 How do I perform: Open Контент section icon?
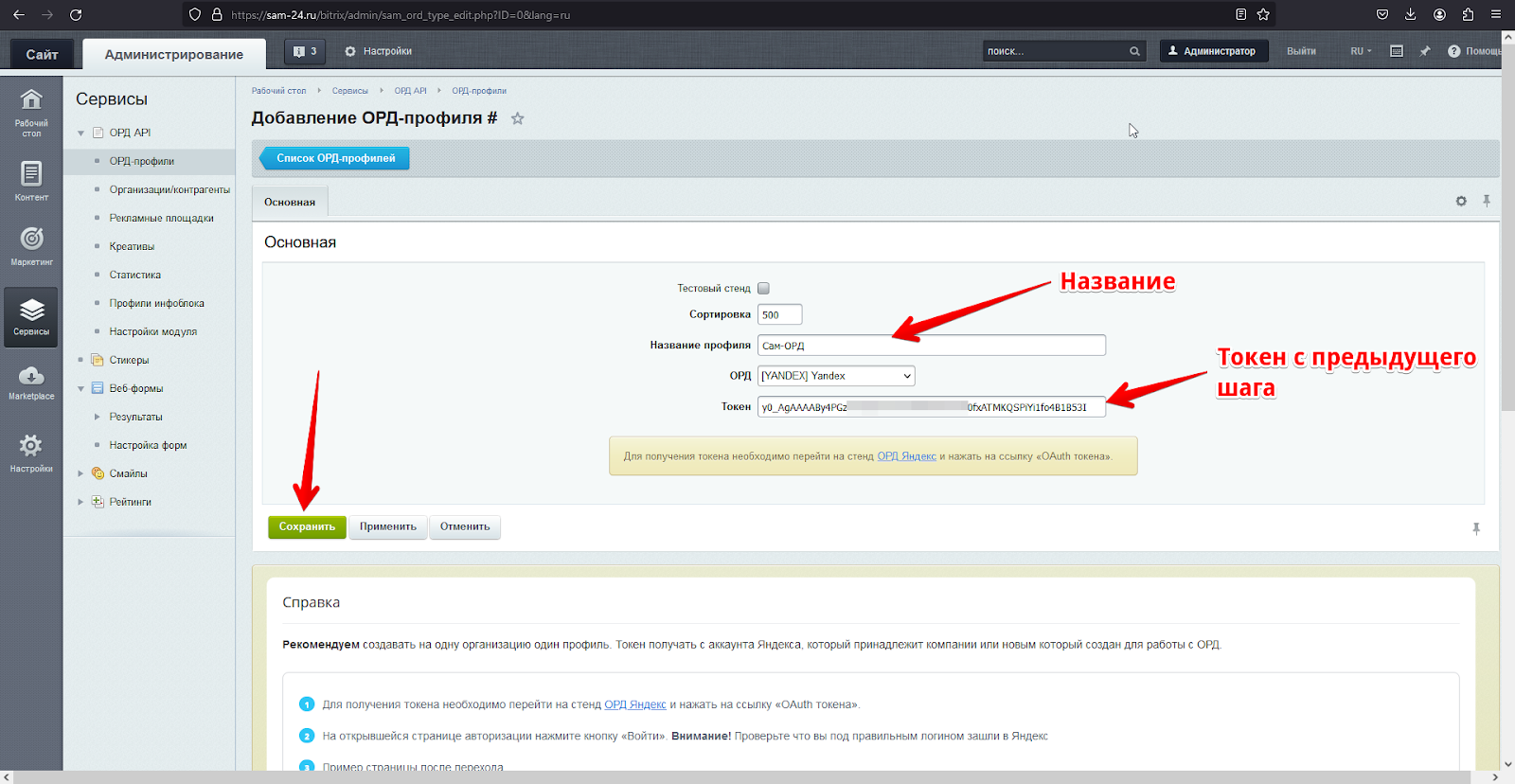click(x=31, y=181)
